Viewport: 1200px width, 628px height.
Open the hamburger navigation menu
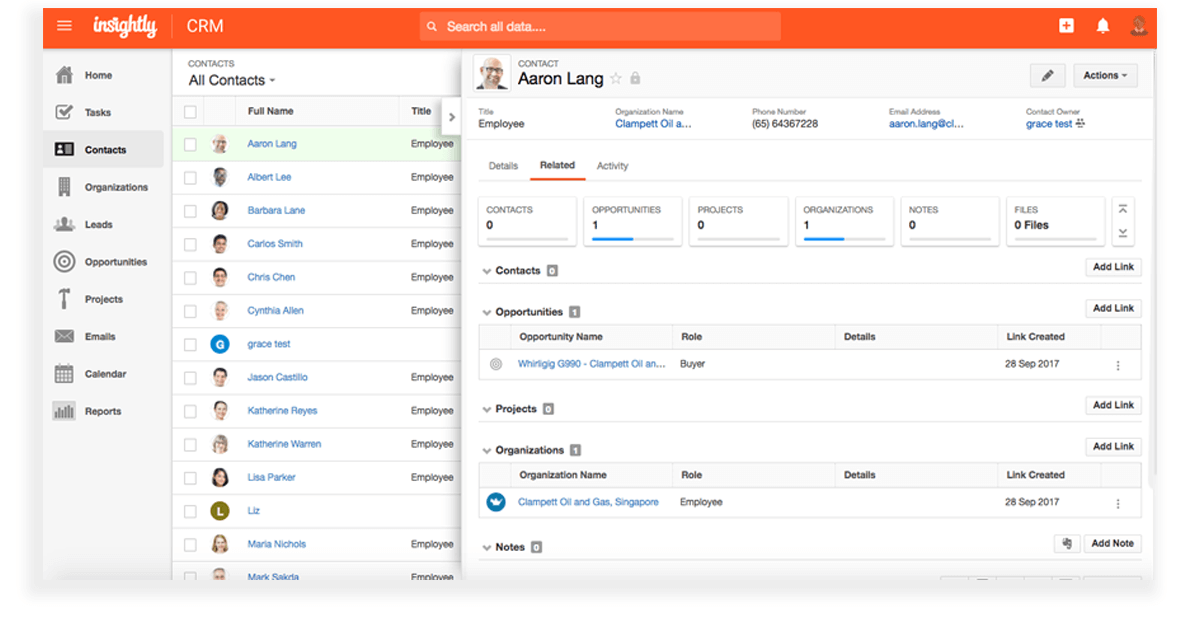64,25
